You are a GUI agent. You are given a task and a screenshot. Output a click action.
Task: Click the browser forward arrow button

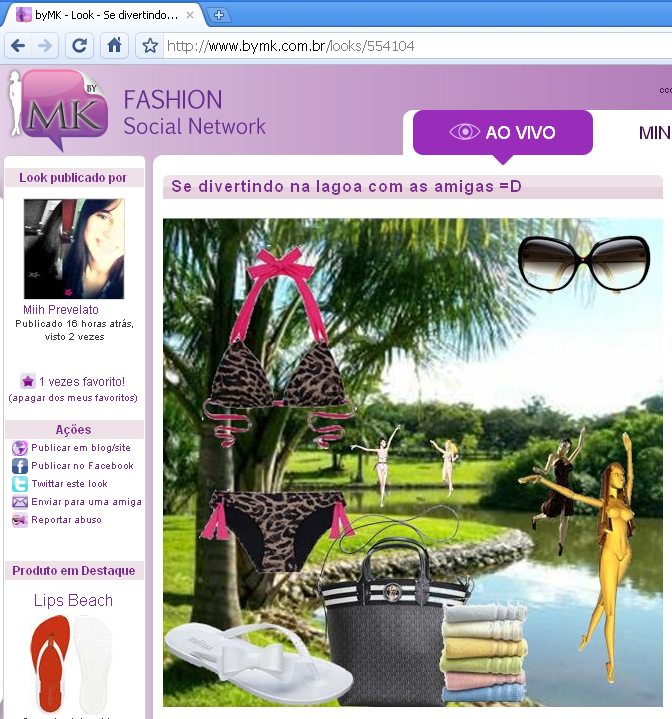coord(45,46)
